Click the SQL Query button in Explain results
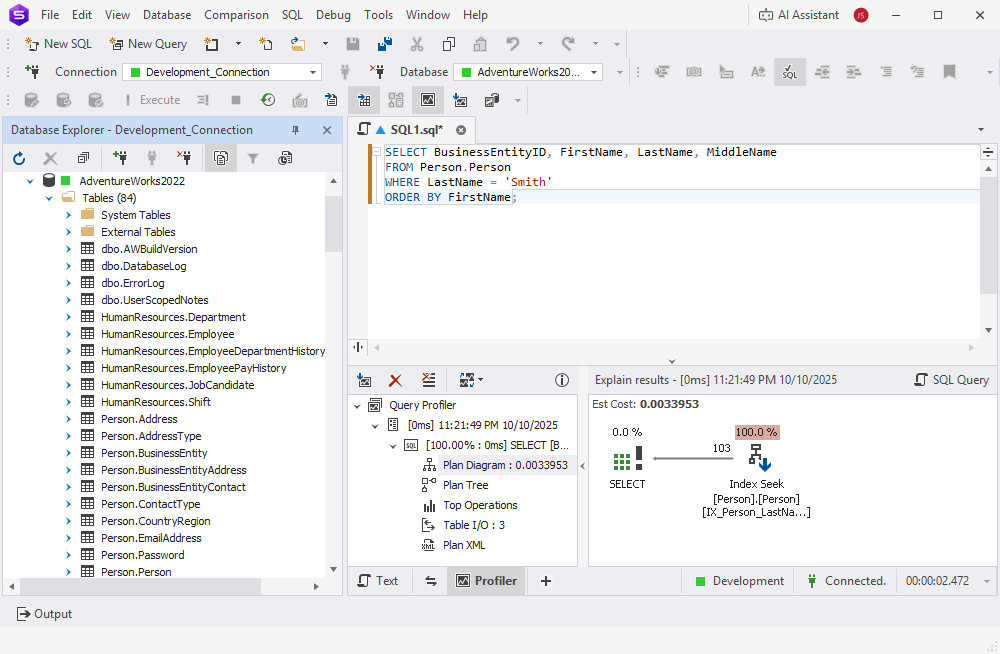This screenshot has width=1000, height=654. [x=951, y=380]
